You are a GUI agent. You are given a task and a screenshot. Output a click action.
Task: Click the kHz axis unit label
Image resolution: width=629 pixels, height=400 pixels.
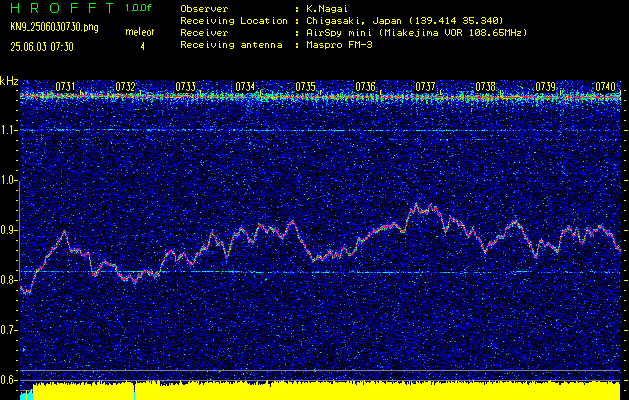(9, 81)
